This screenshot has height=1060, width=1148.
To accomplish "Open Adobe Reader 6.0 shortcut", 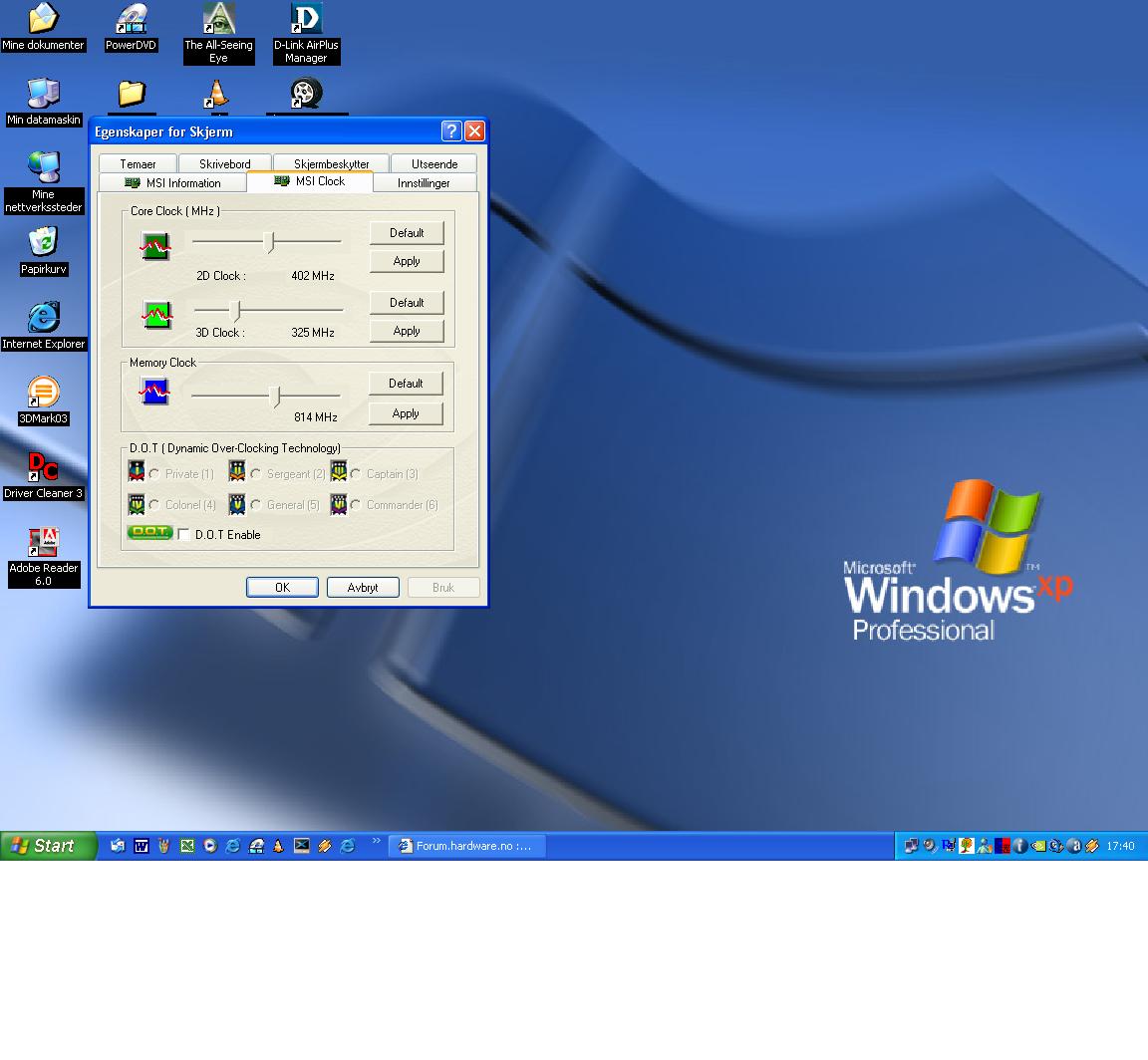I will coord(43,557).
